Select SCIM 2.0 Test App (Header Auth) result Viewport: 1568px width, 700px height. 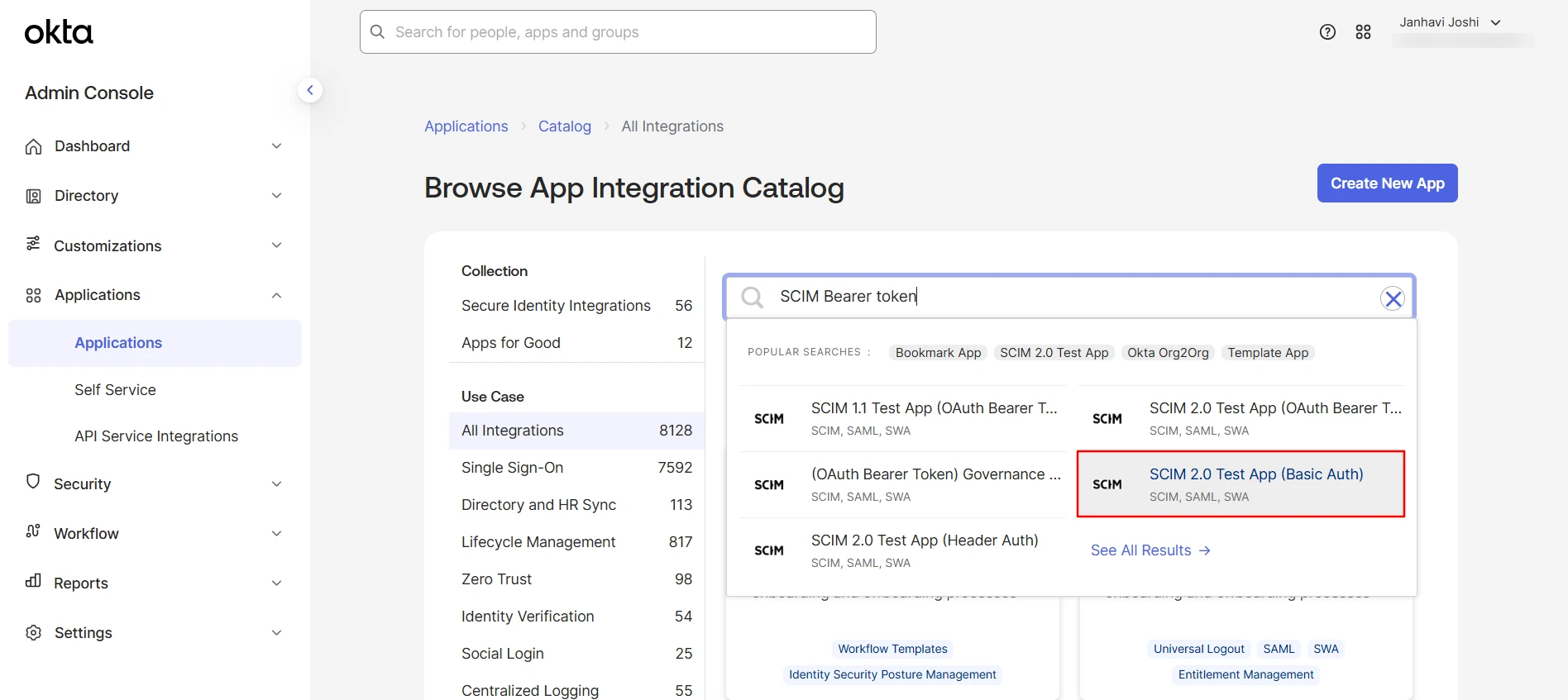(x=901, y=550)
